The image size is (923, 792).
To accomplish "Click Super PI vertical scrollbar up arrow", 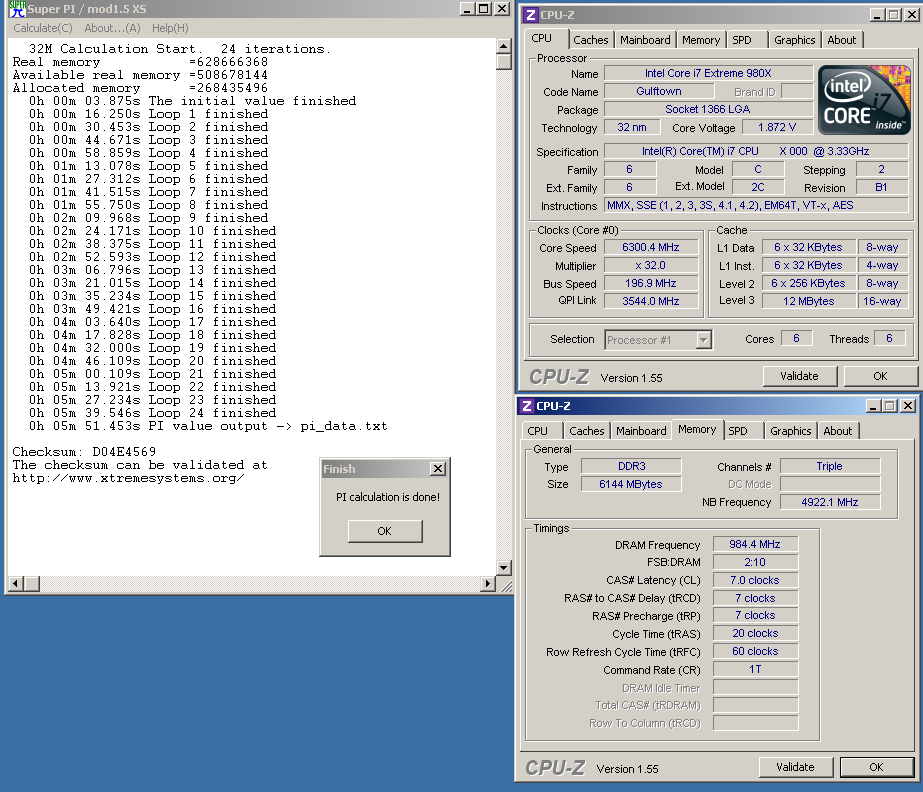I will (x=504, y=47).
